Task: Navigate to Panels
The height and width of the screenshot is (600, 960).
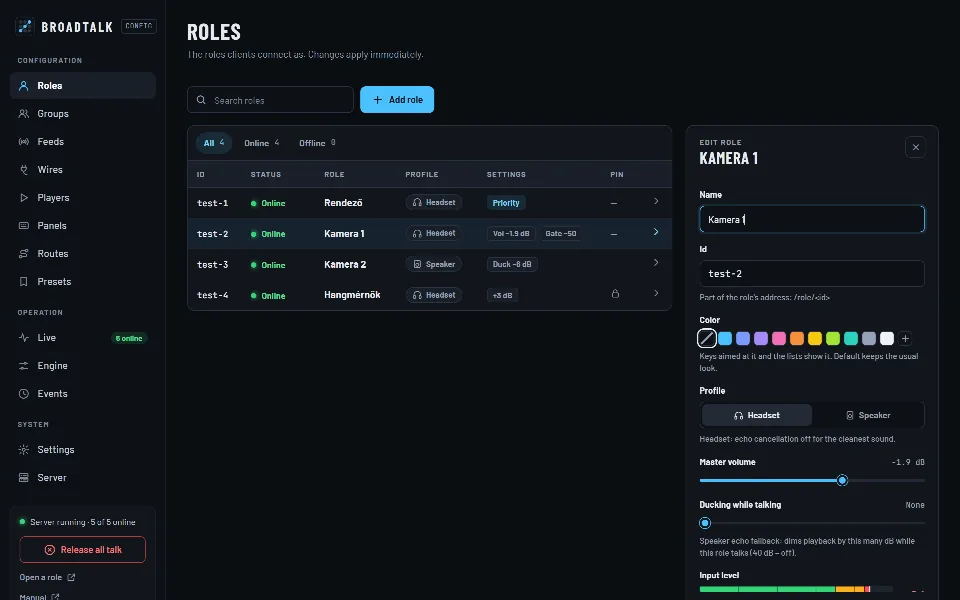Action: [x=83, y=226]
